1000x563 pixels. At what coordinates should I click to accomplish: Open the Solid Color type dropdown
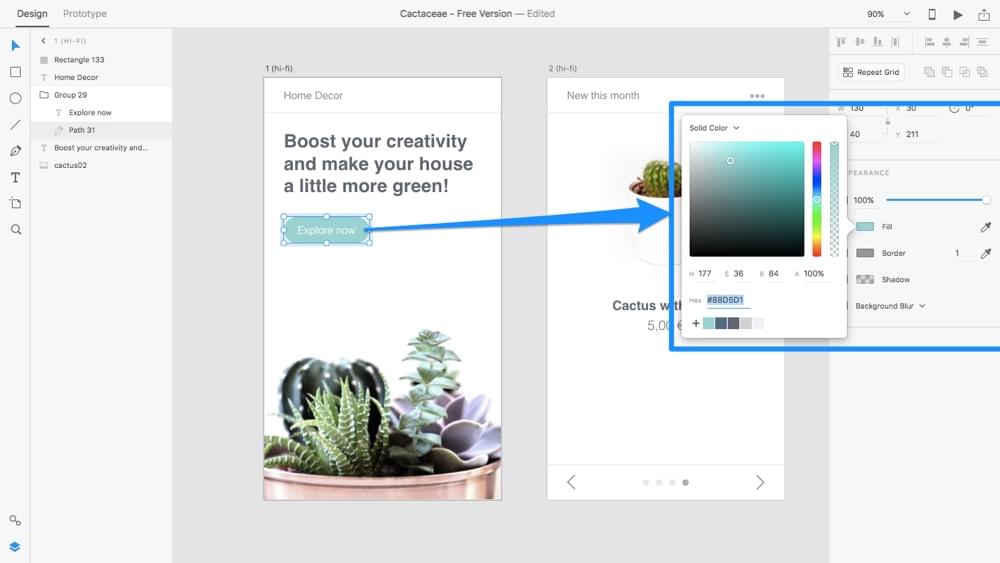coord(714,128)
